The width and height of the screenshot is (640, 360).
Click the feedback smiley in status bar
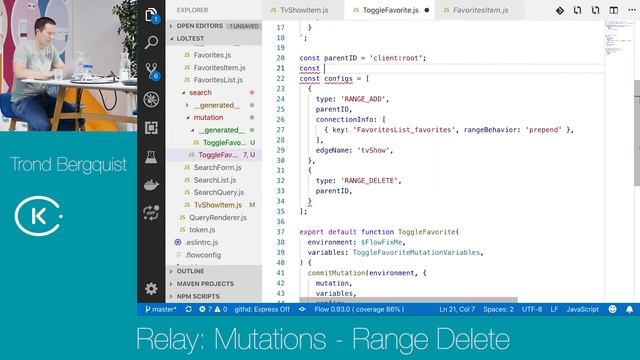click(612, 309)
